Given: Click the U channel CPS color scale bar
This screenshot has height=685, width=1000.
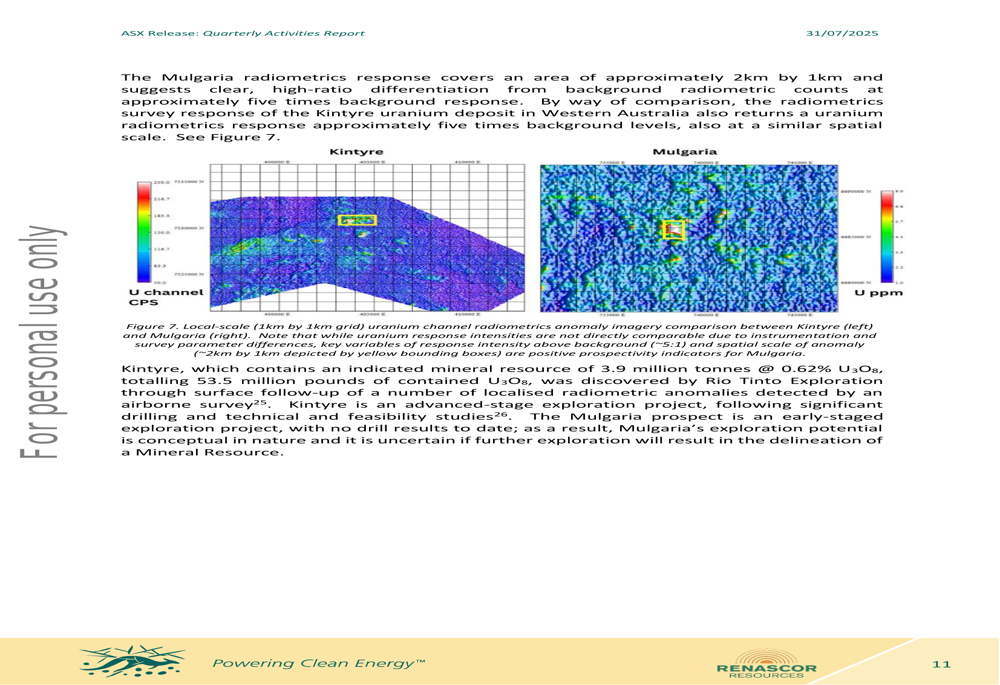Looking at the screenshot, I should click(143, 232).
